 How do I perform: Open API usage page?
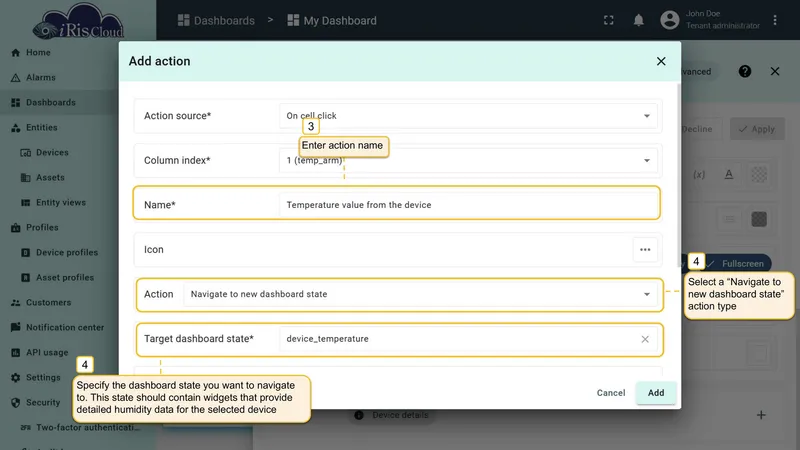point(47,353)
